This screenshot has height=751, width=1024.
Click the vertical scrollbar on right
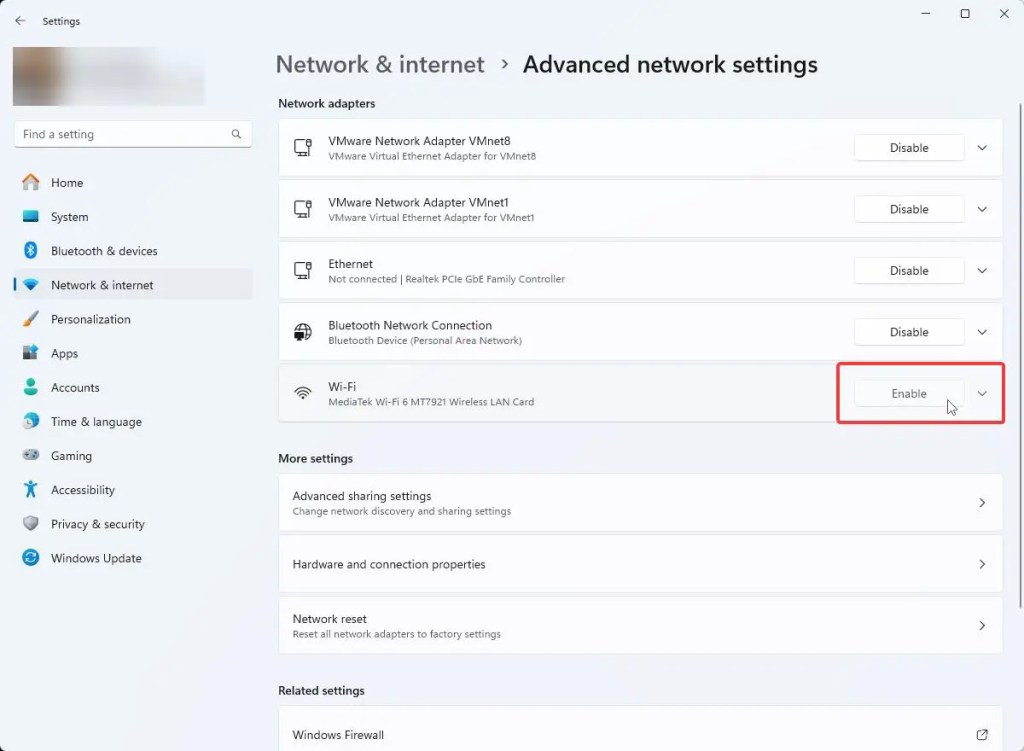click(x=1020, y=356)
